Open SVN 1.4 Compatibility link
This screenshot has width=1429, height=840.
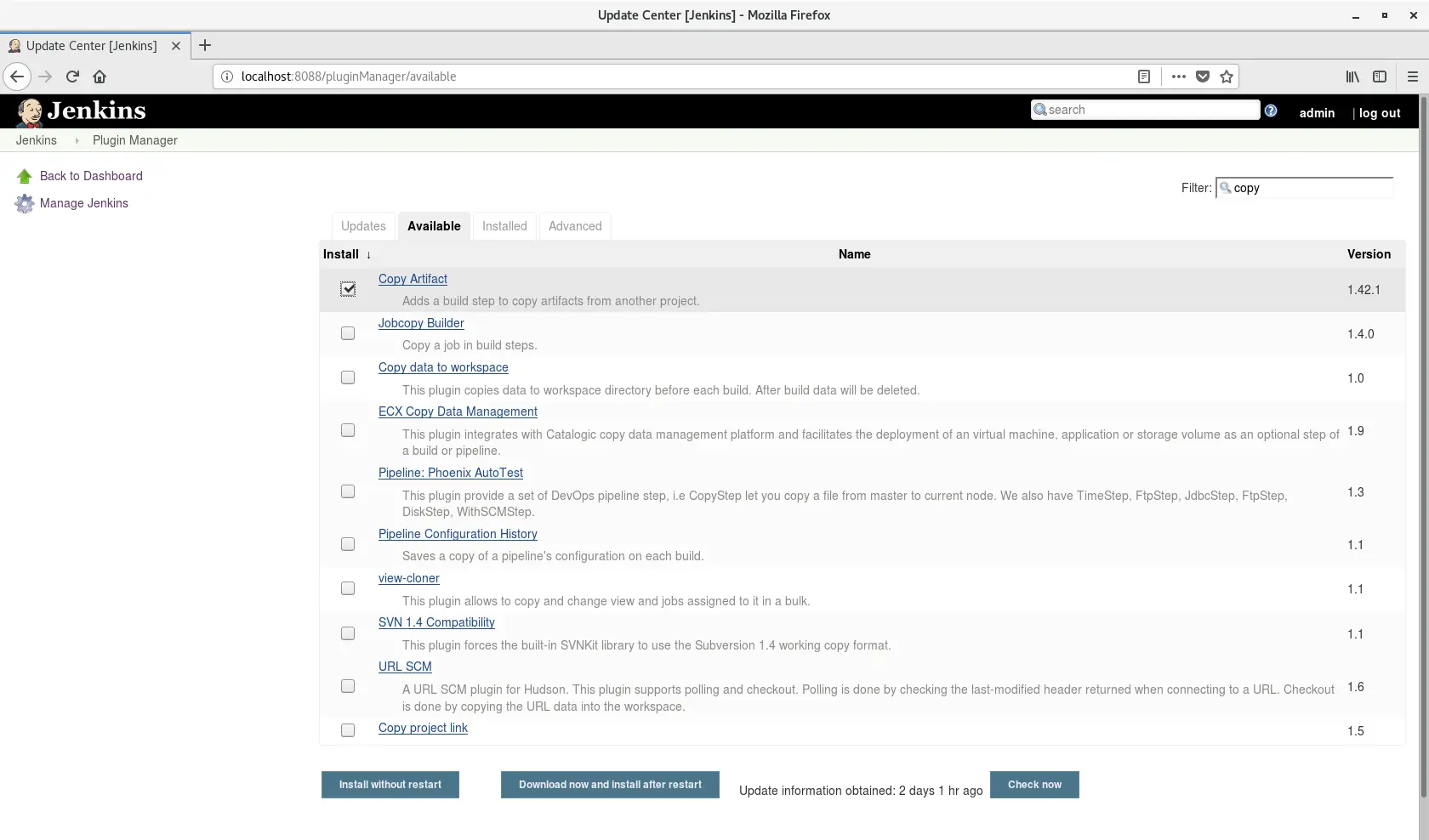pyautogui.click(x=436, y=622)
